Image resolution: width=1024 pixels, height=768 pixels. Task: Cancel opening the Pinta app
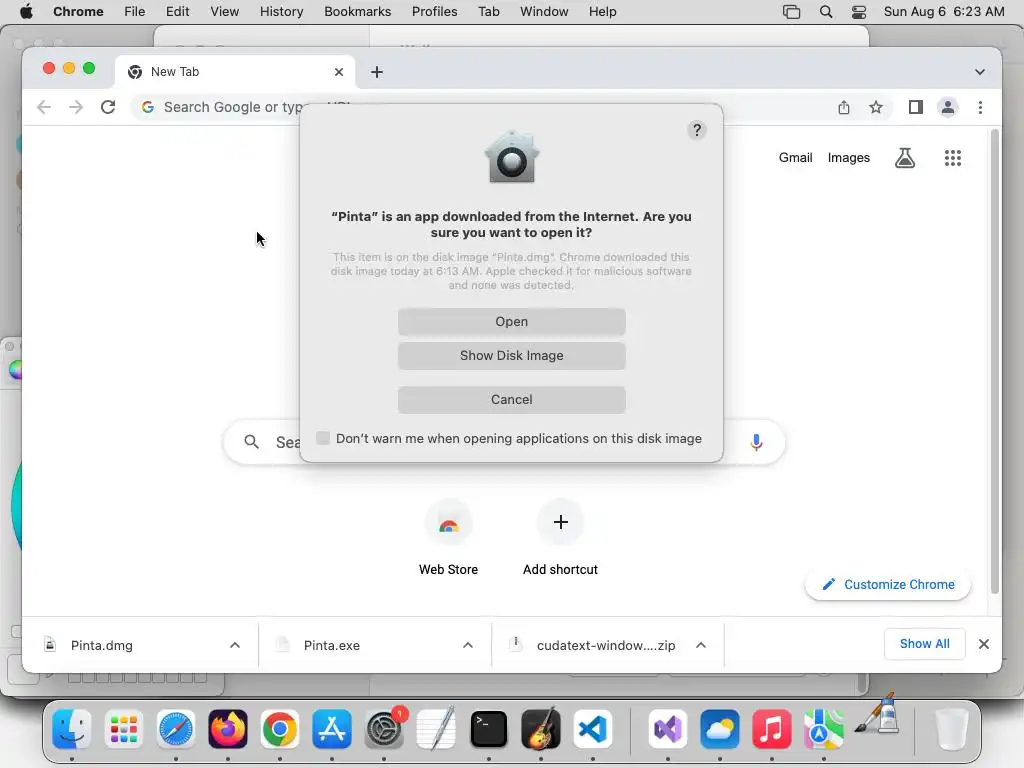click(511, 399)
